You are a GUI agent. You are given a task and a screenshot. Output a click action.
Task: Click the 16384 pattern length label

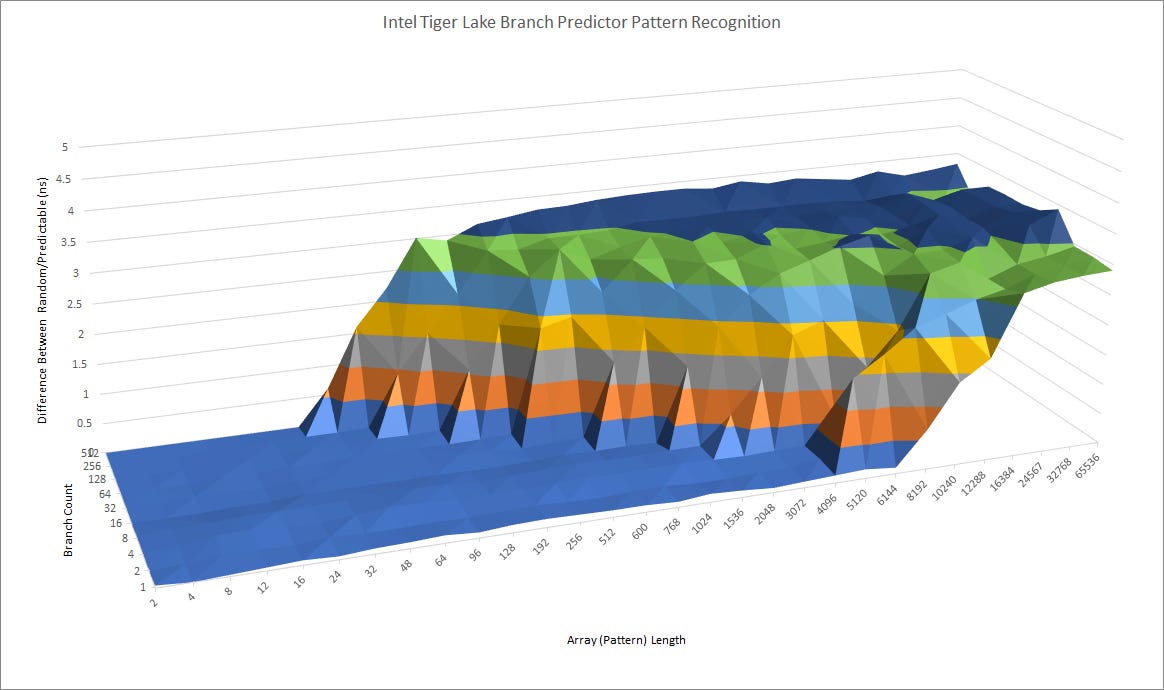click(1002, 478)
